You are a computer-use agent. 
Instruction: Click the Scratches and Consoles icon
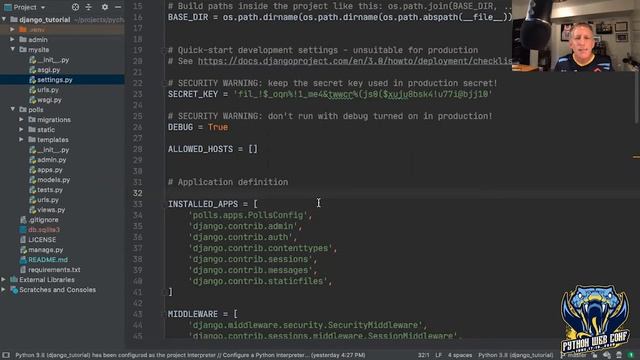pos(14,290)
